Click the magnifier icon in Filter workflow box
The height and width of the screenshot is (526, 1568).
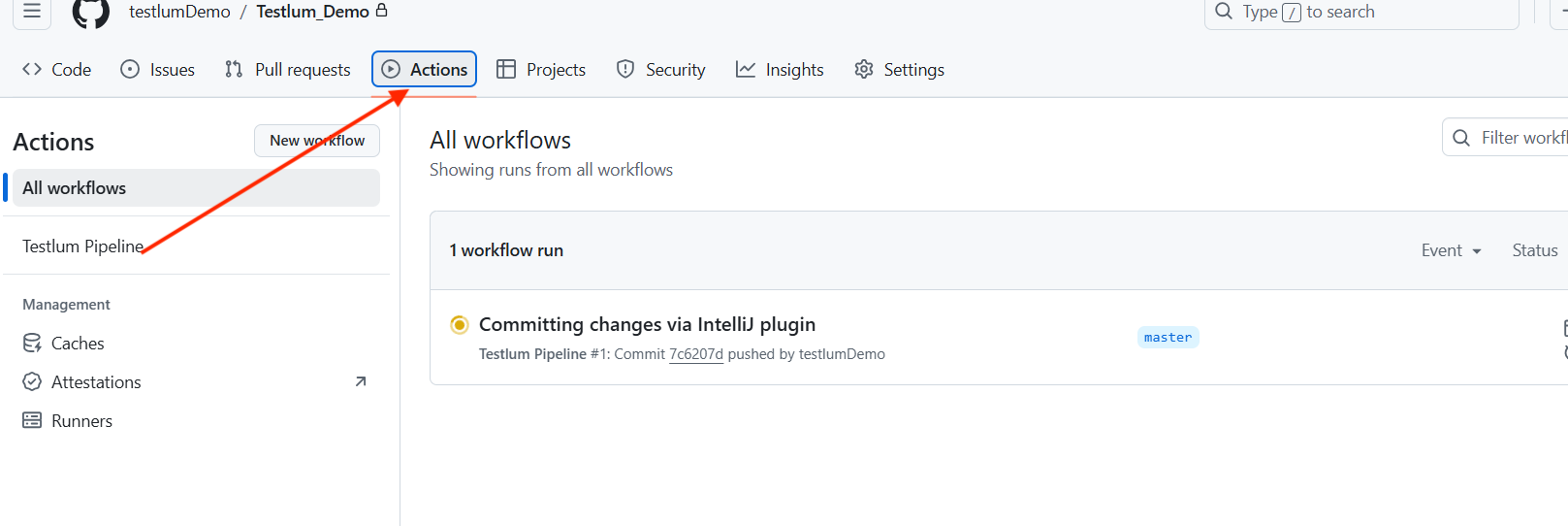coord(1461,138)
